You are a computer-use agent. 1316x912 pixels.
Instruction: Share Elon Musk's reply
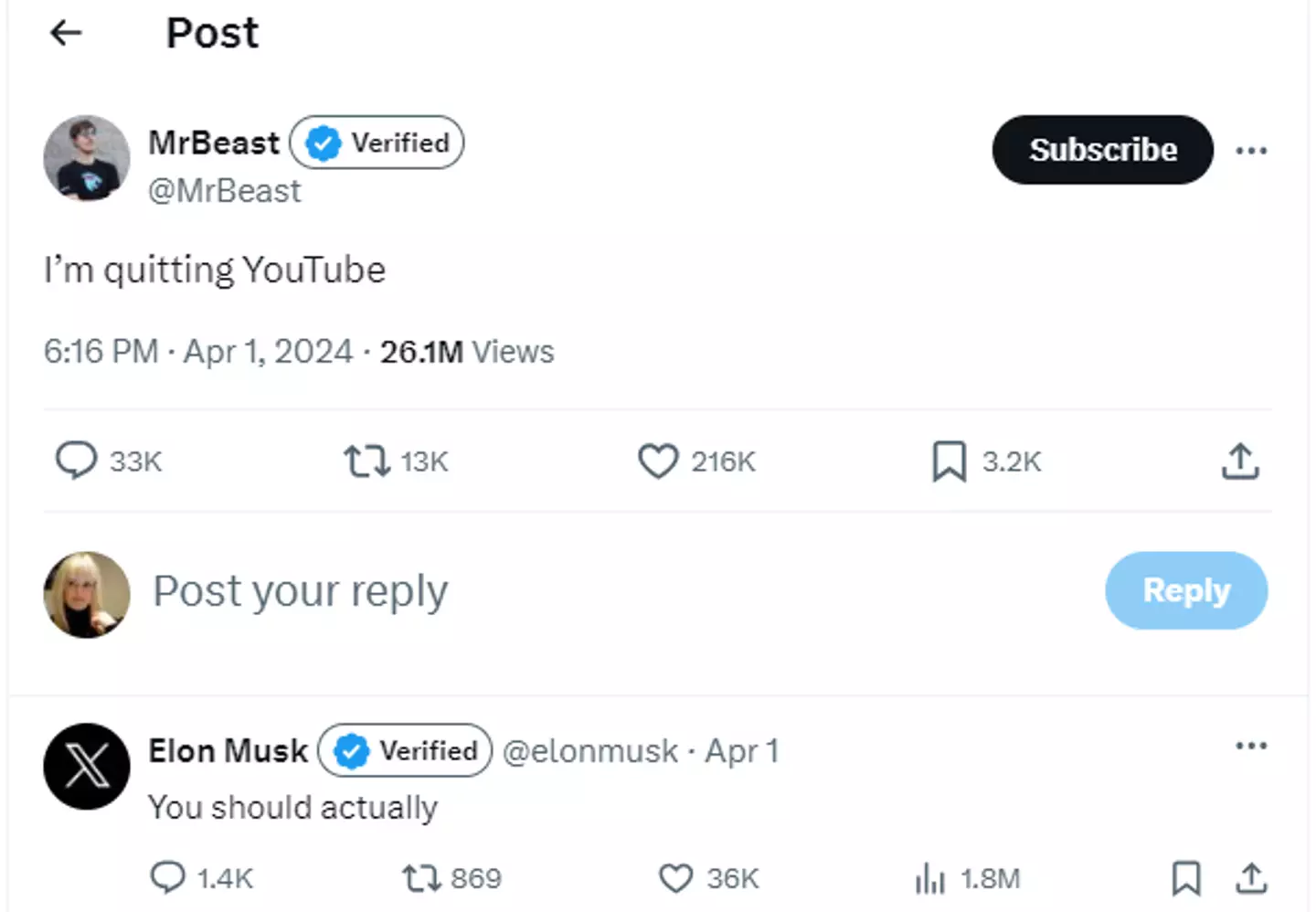1251,879
